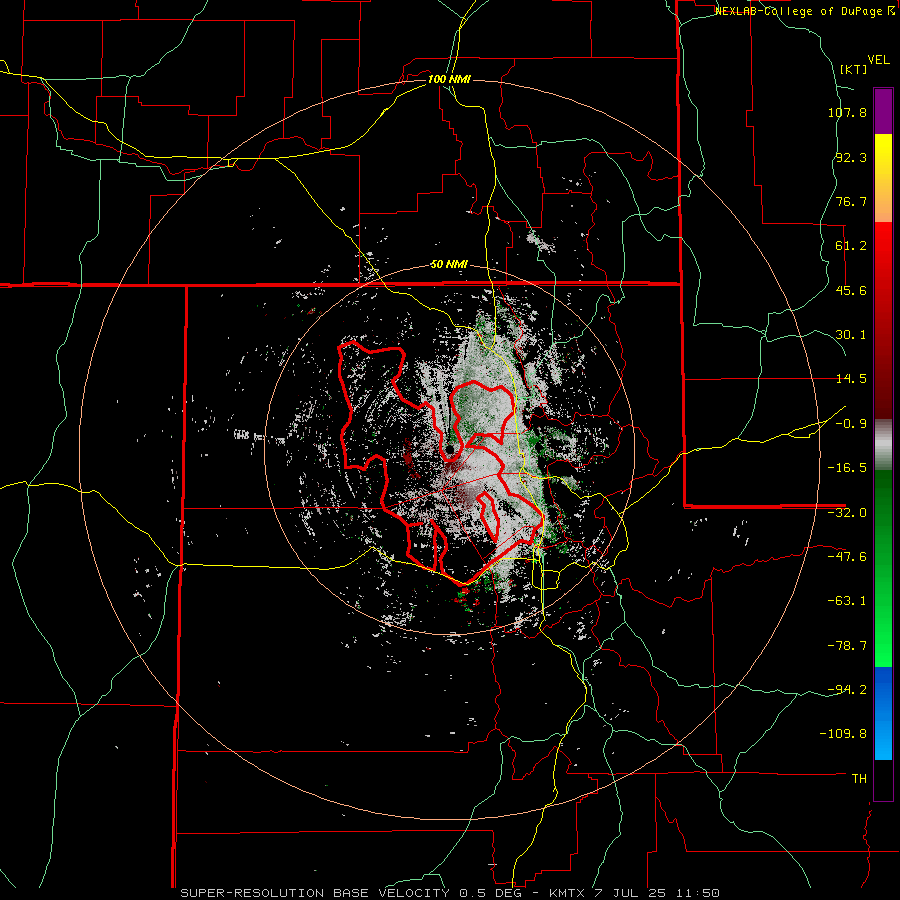Click the -16.5 velocity scale value
This screenshot has height=900, width=900.
847,468
